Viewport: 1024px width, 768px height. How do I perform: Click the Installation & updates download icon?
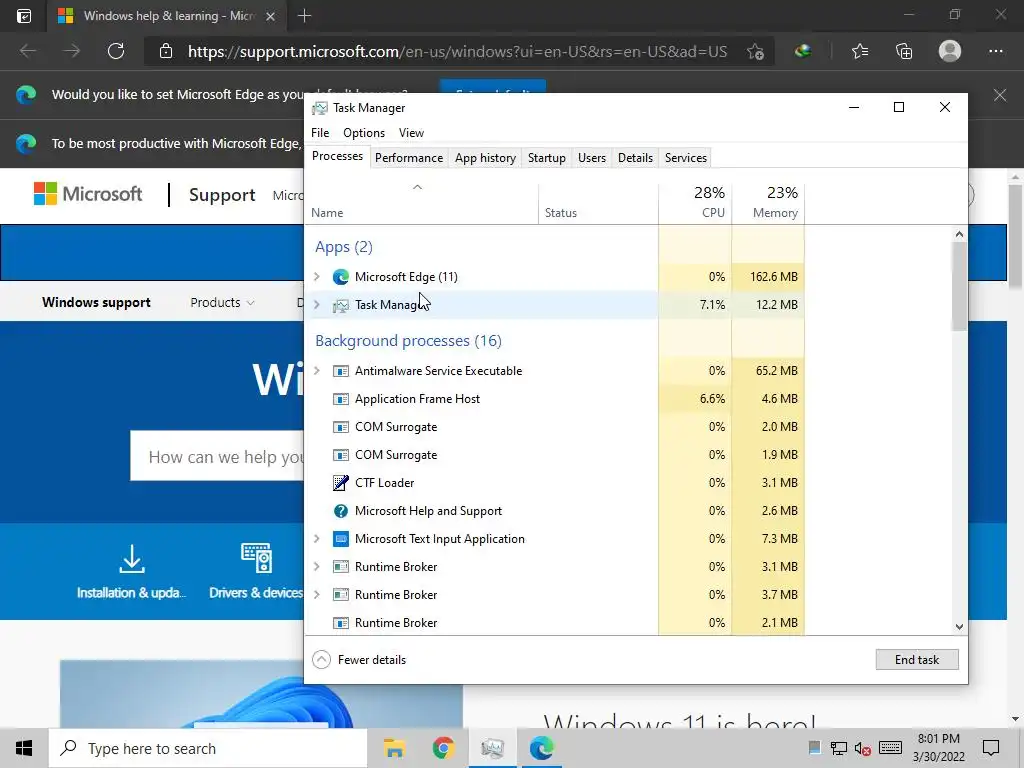click(x=132, y=559)
